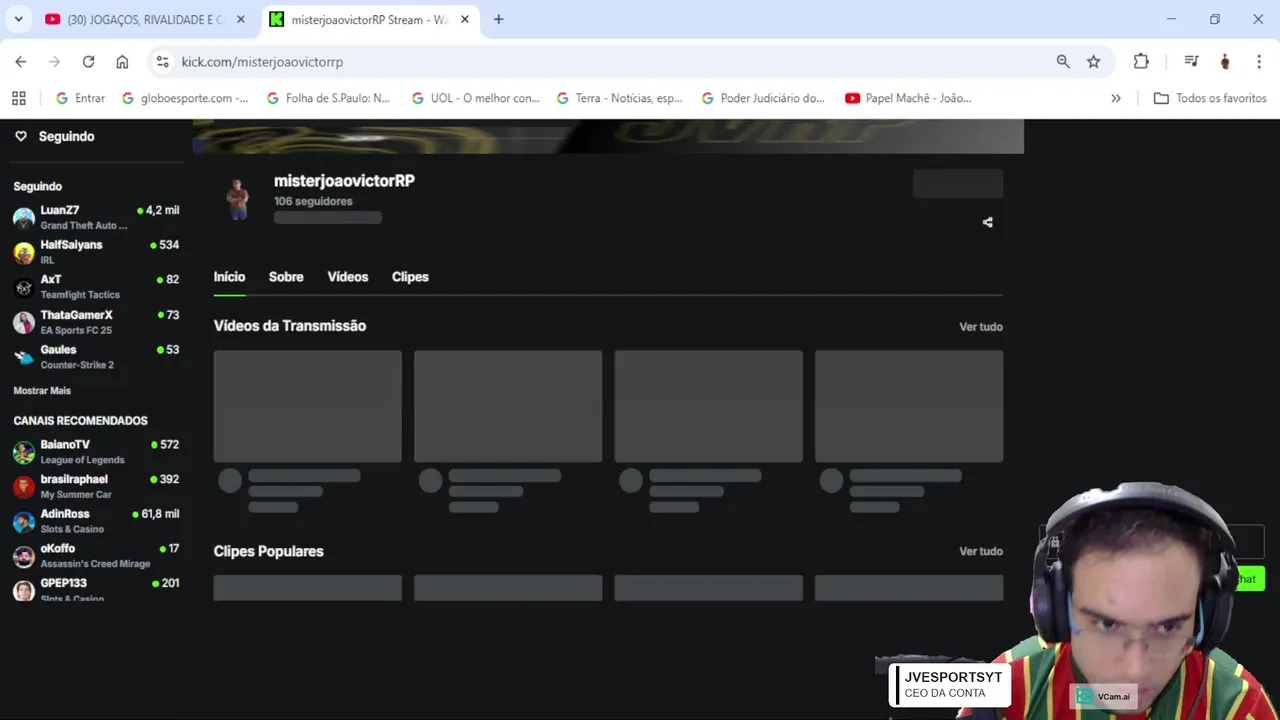Open the GPEP133 recommended channel
1280x720 pixels.
tap(96, 589)
